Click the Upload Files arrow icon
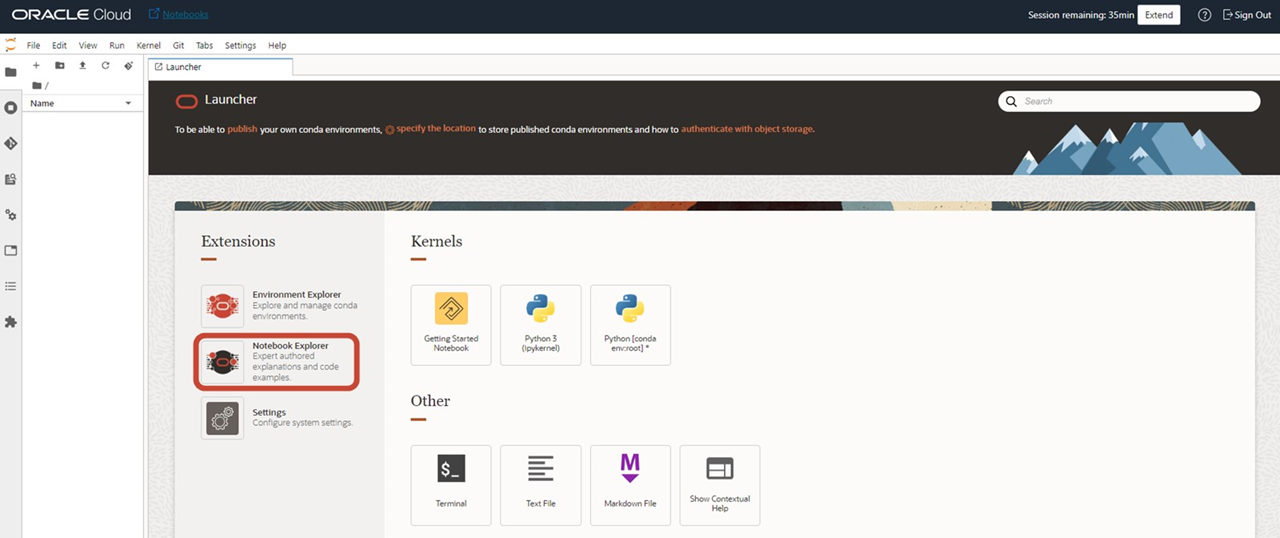 82,65
